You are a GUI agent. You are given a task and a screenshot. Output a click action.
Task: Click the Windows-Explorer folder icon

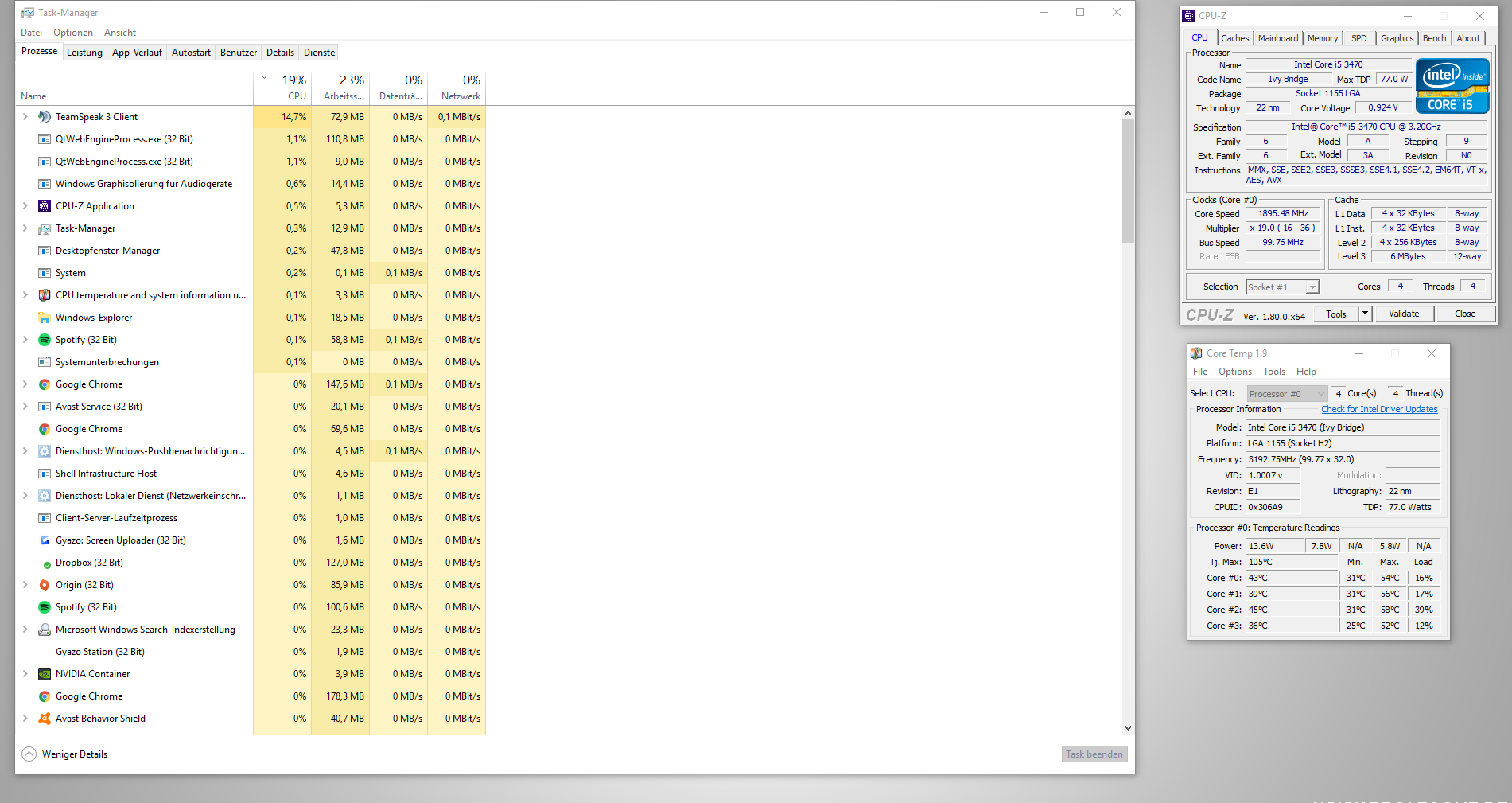point(45,318)
